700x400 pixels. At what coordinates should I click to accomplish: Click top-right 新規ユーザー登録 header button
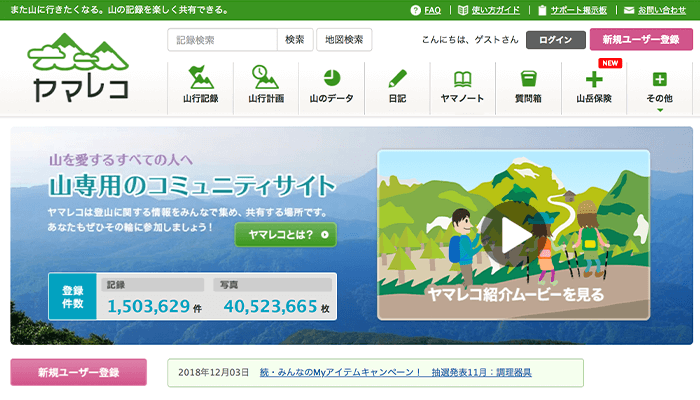point(641,39)
